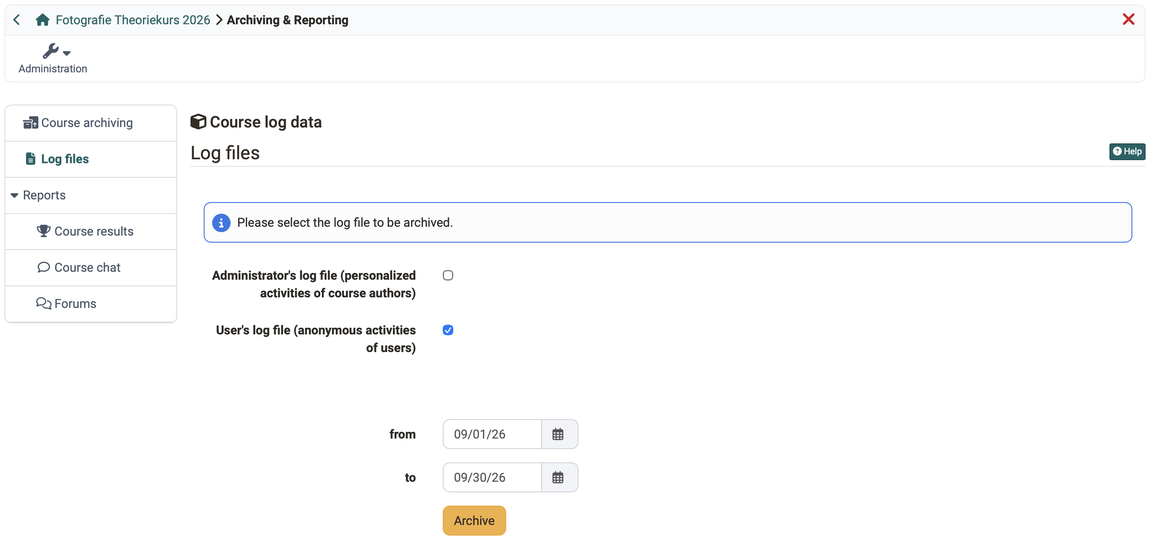The width and height of the screenshot is (1150, 555).
Task: Click the Course archiving archive icon
Action: [x=31, y=123]
